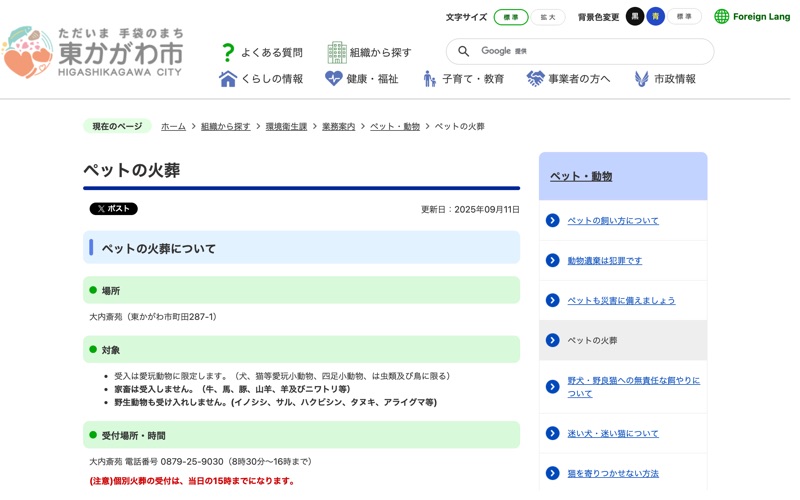Click the 更新日:2025年09月11日 text
Viewport: 800px width, 500px height.
tap(470, 210)
